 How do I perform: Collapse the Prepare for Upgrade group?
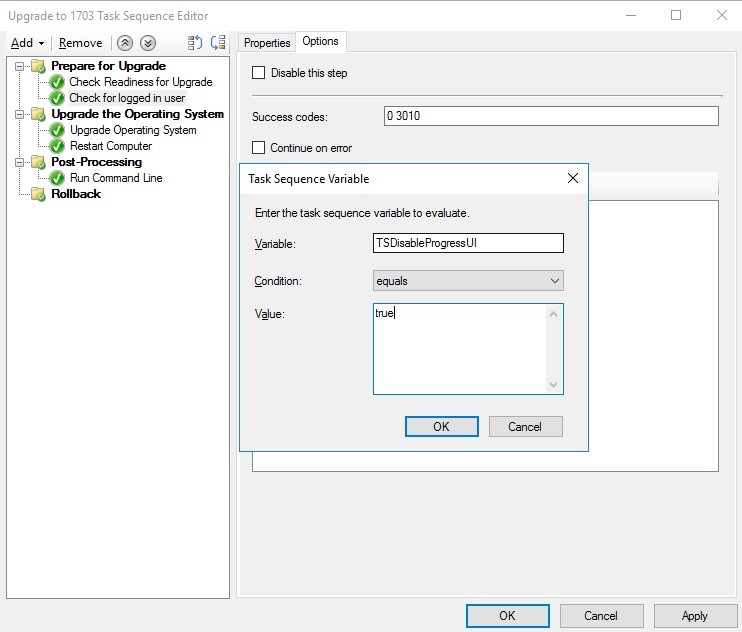19,66
